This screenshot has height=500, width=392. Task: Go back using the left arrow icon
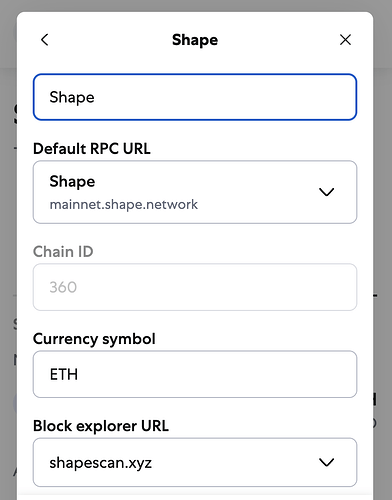[45, 40]
